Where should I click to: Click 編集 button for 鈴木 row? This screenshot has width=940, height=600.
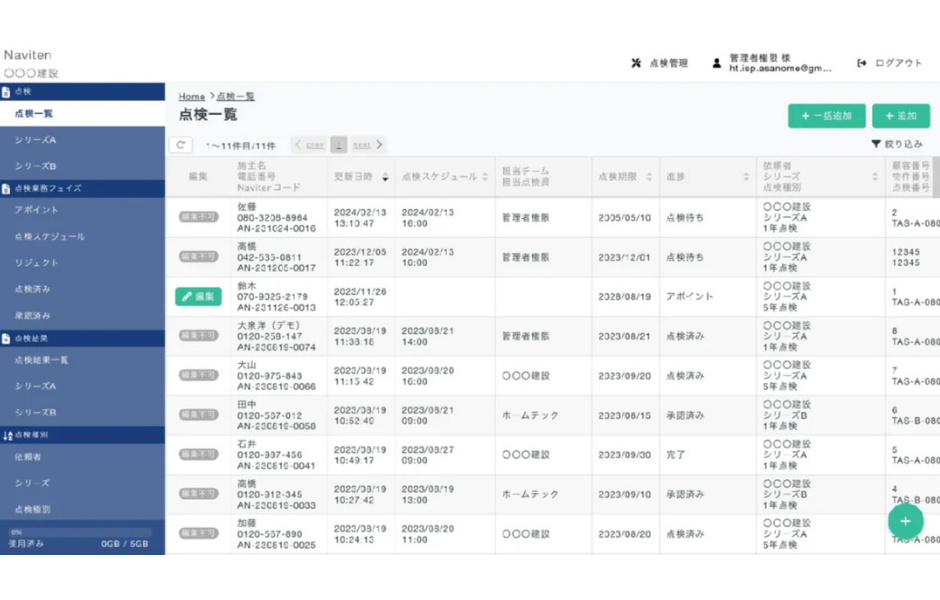coord(198,296)
